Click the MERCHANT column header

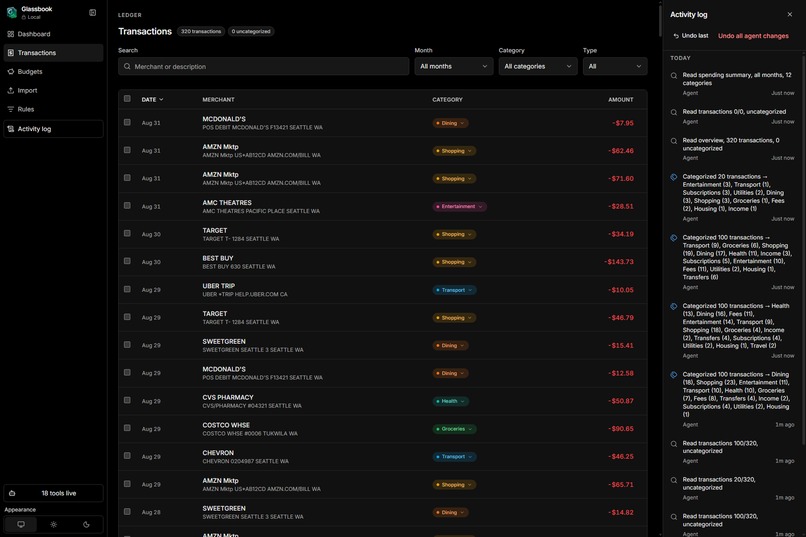pos(218,100)
